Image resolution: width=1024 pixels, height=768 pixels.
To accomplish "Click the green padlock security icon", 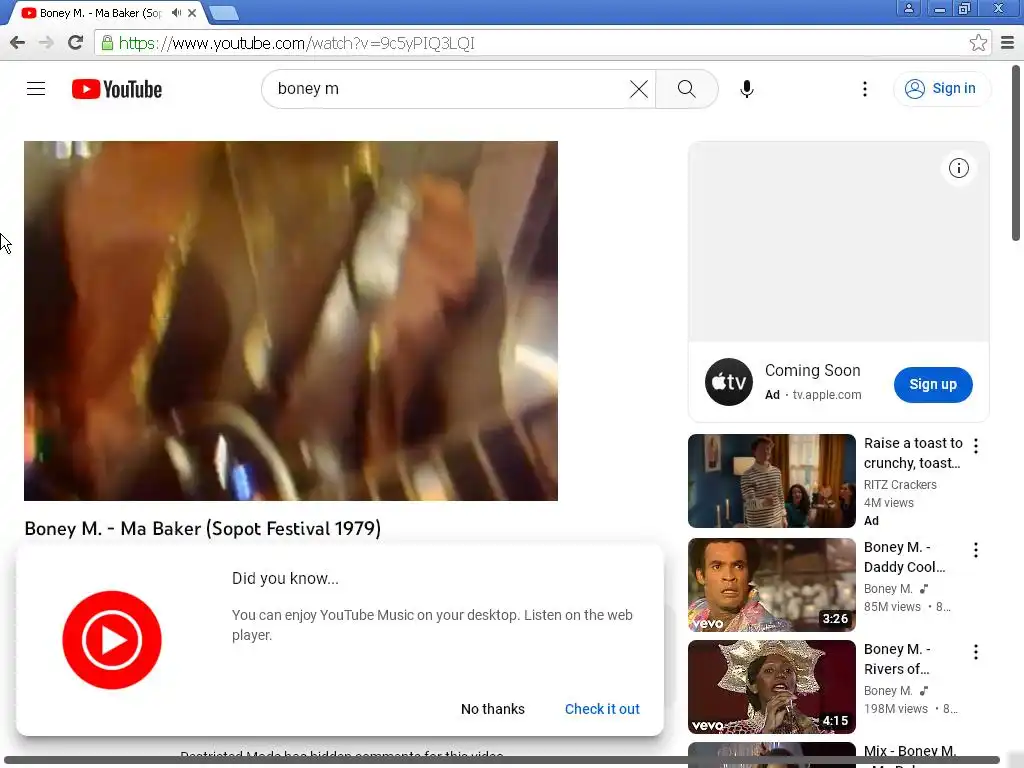I will 107,43.
